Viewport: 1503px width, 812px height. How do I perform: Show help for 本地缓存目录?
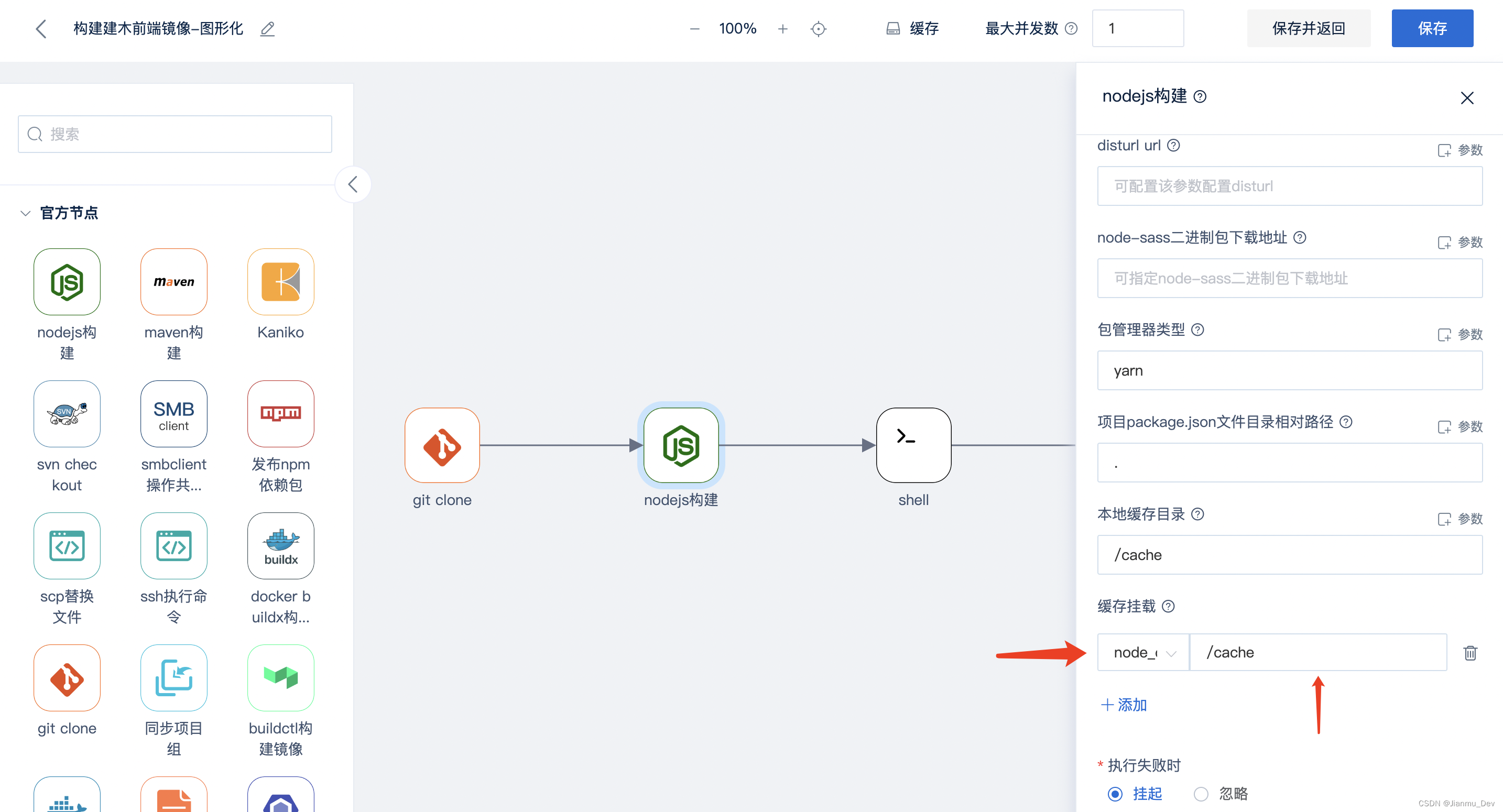point(1197,514)
